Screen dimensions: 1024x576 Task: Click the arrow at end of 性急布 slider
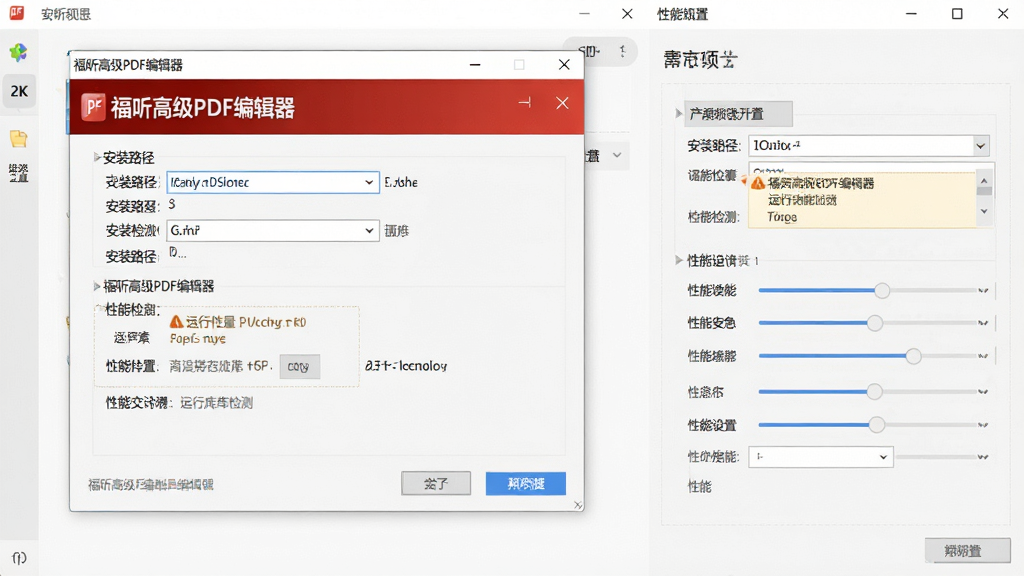tap(983, 392)
